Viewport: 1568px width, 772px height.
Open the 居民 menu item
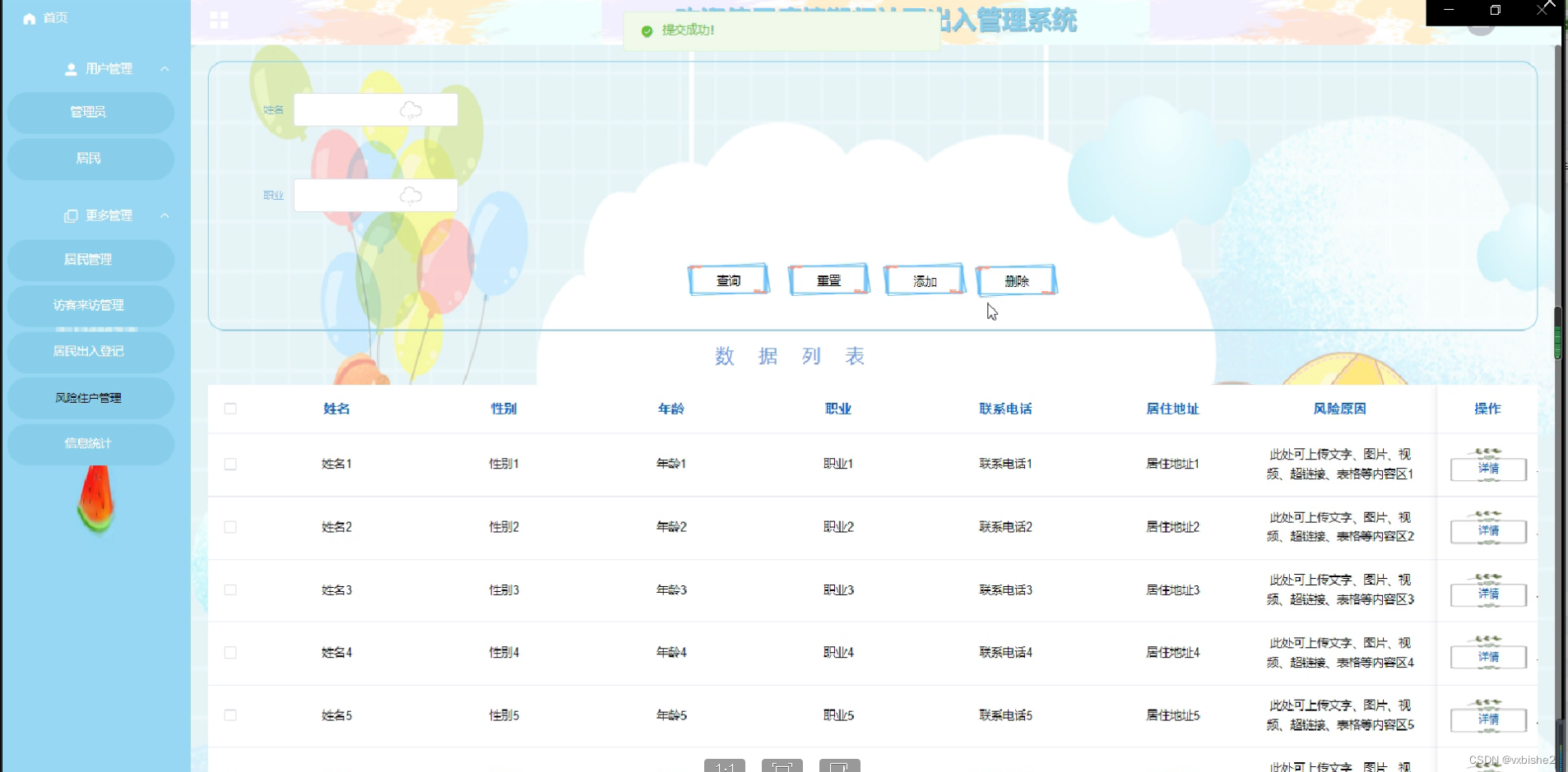point(90,158)
